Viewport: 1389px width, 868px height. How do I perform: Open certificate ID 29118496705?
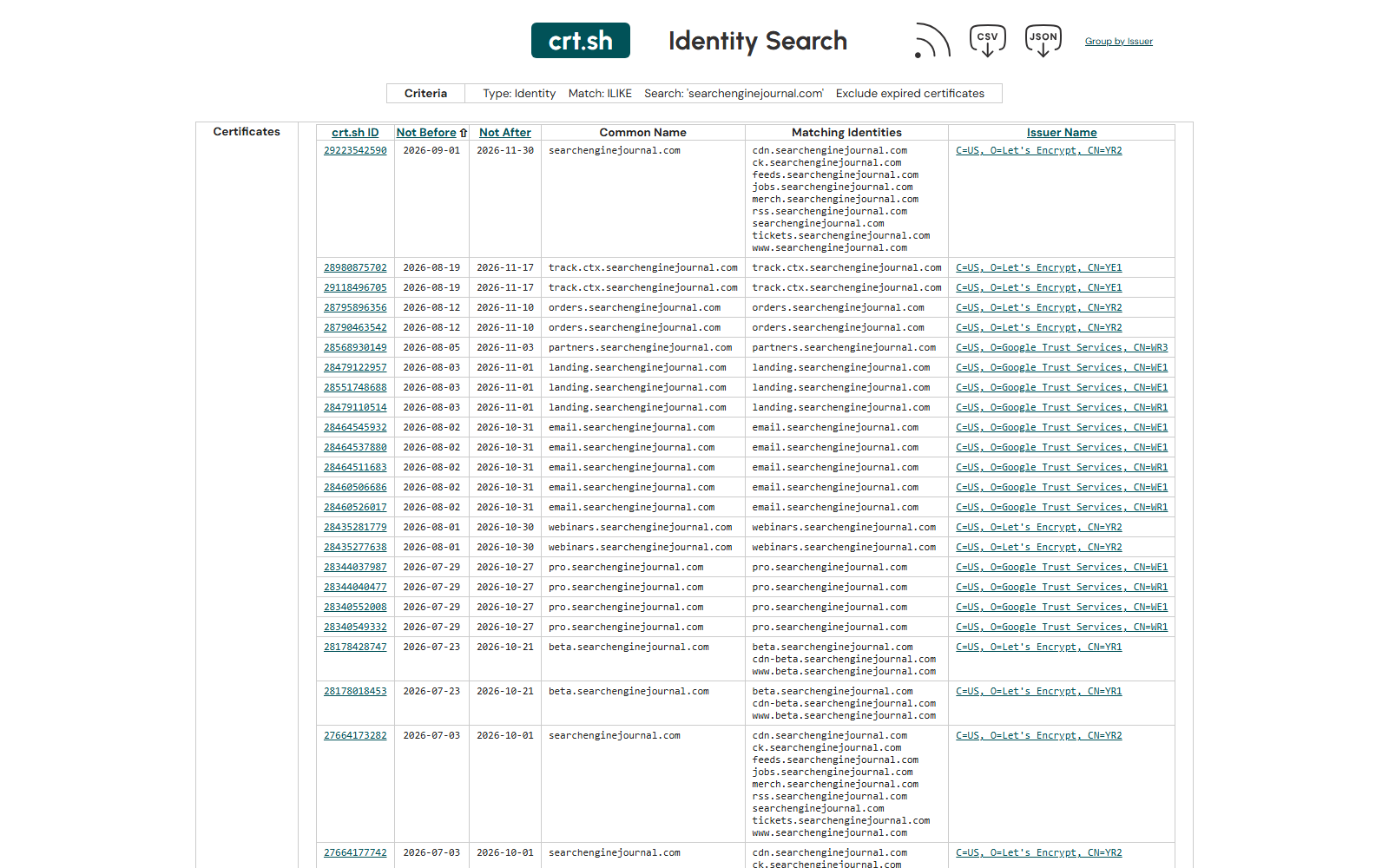355,288
